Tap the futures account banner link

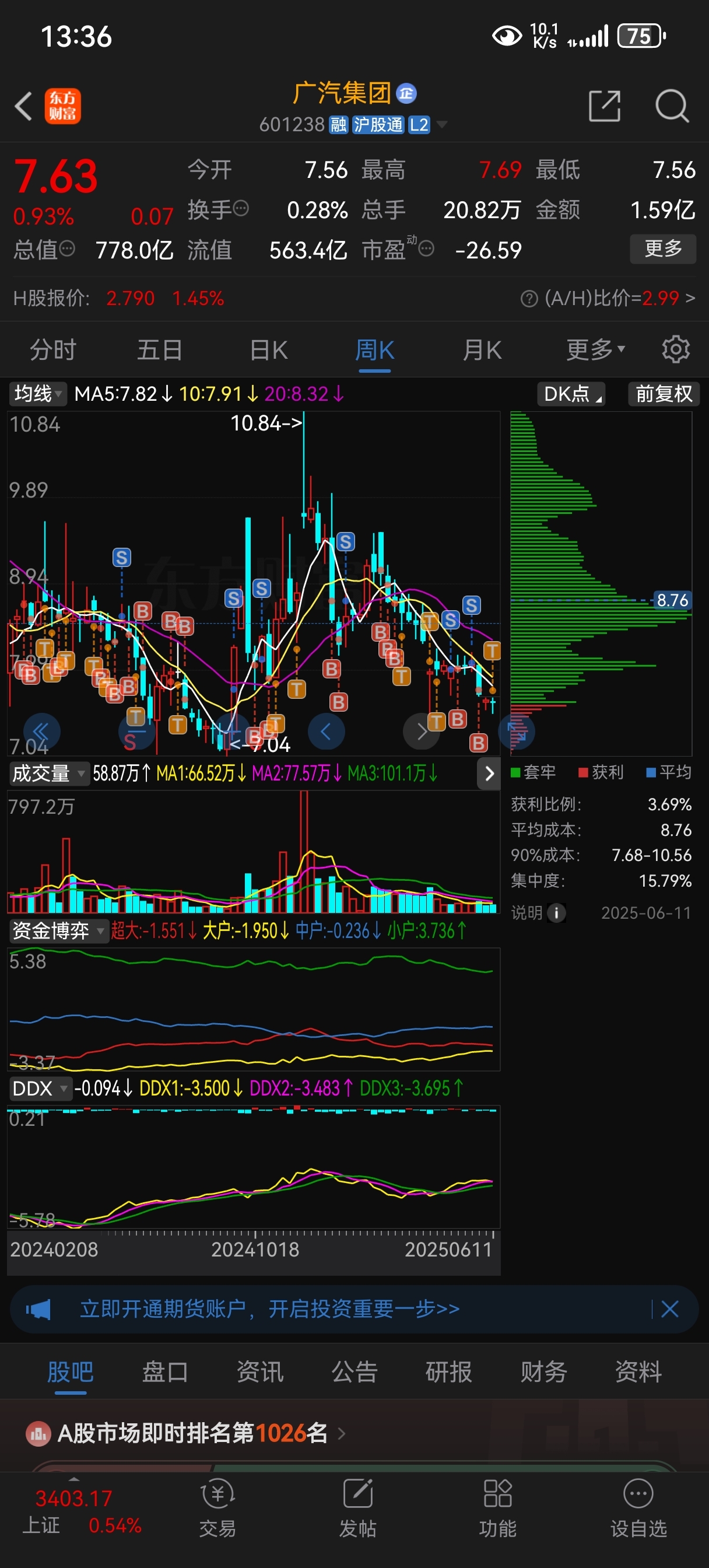(269, 1308)
